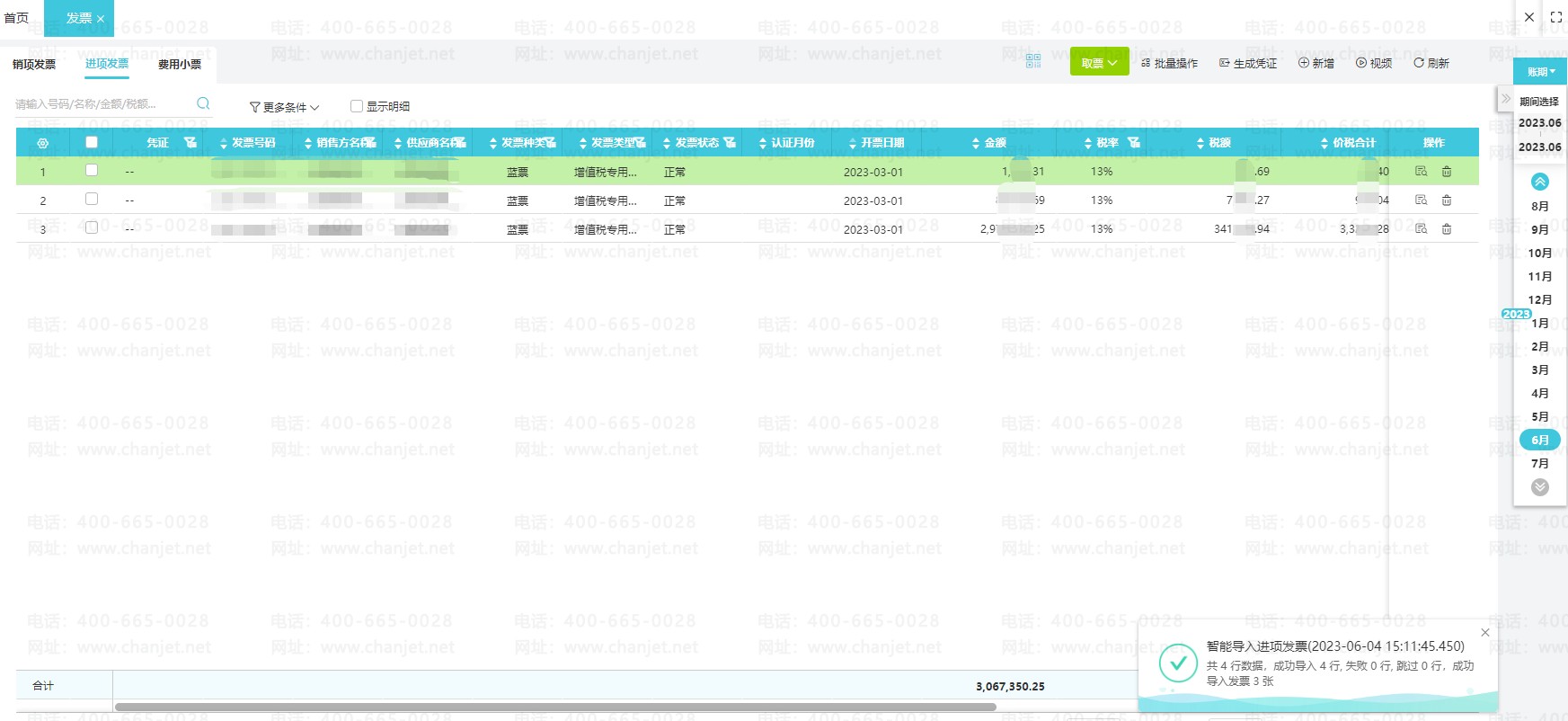Click the 生成凭证 button
Viewport: 1568px width, 721px height.
click(x=1248, y=63)
